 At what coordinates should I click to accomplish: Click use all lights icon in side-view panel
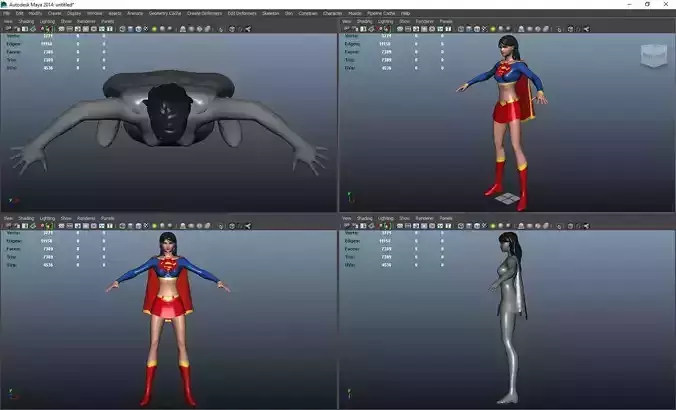(492, 225)
